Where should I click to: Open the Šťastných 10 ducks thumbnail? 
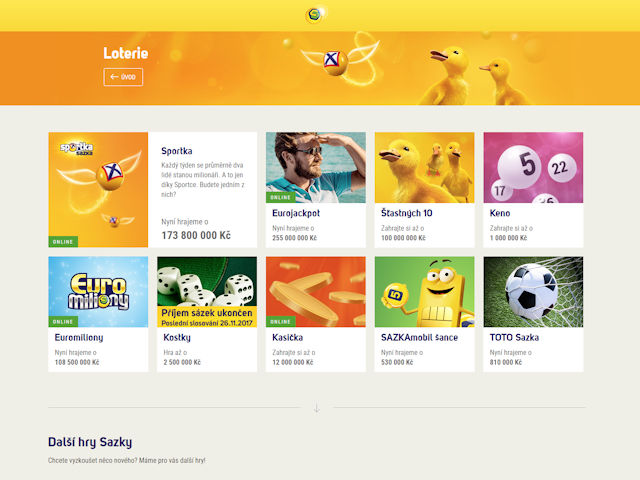(424, 167)
